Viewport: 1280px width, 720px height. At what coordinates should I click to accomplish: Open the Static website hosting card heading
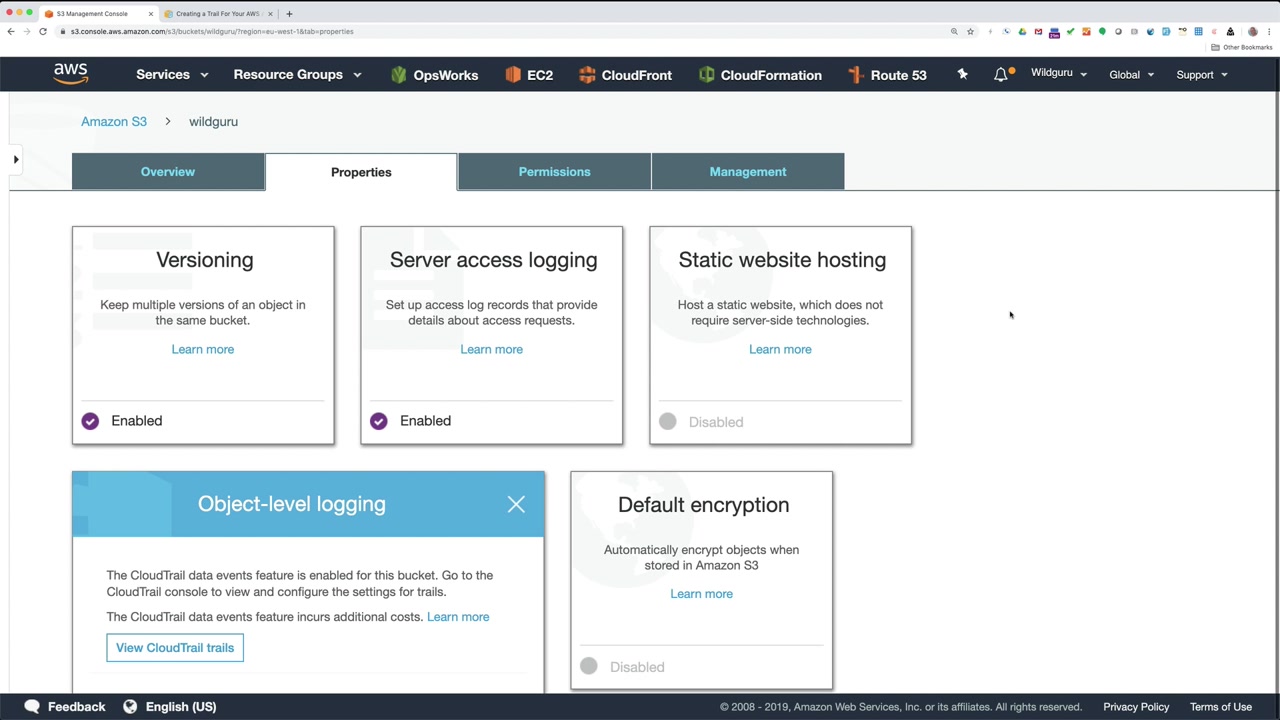[x=782, y=260]
